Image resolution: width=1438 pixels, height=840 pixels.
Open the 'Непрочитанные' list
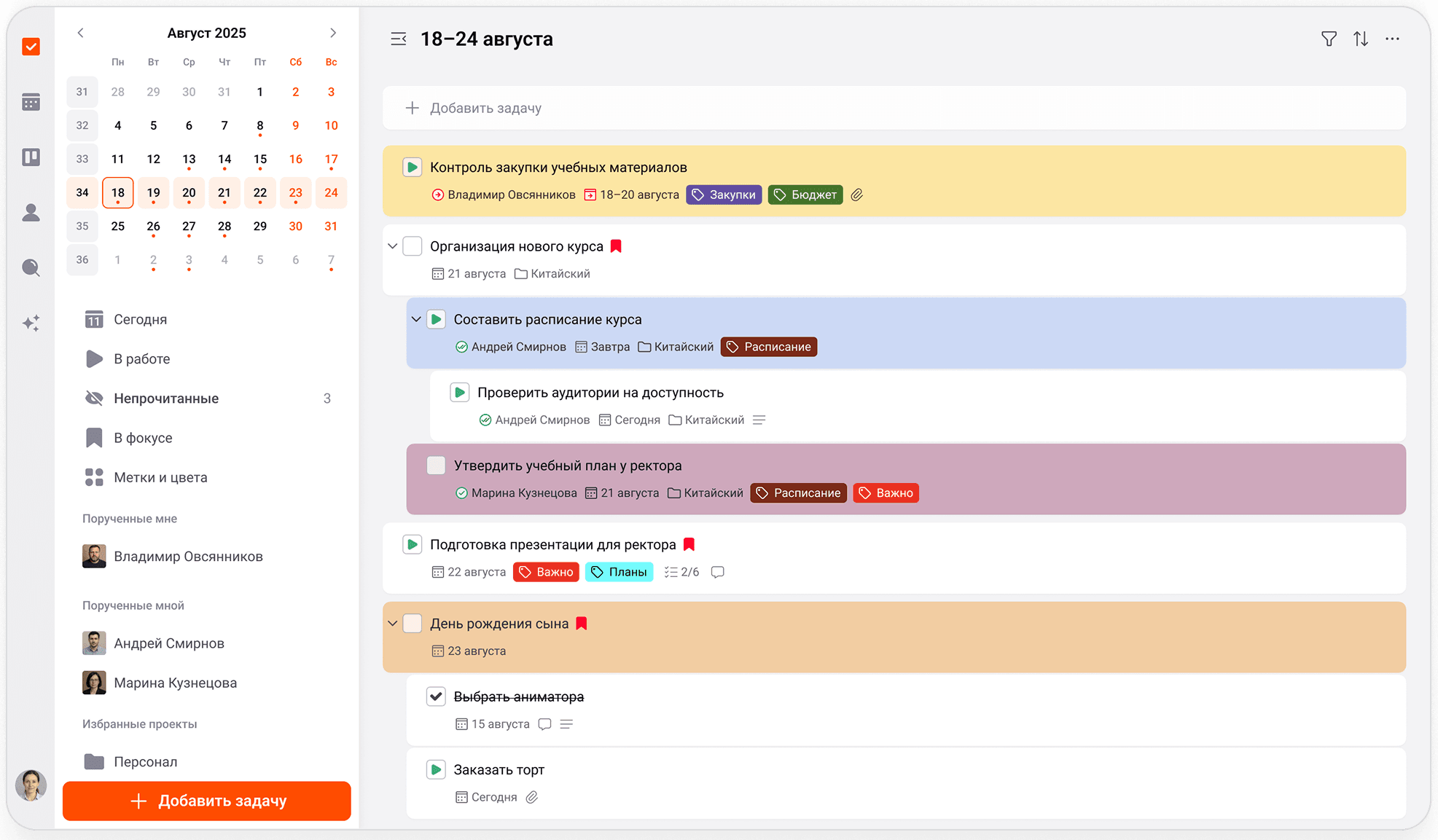click(166, 399)
